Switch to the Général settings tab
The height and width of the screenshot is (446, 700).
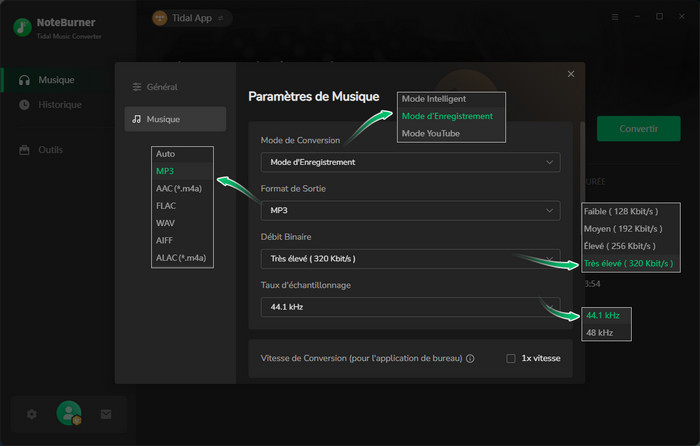click(160, 87)
